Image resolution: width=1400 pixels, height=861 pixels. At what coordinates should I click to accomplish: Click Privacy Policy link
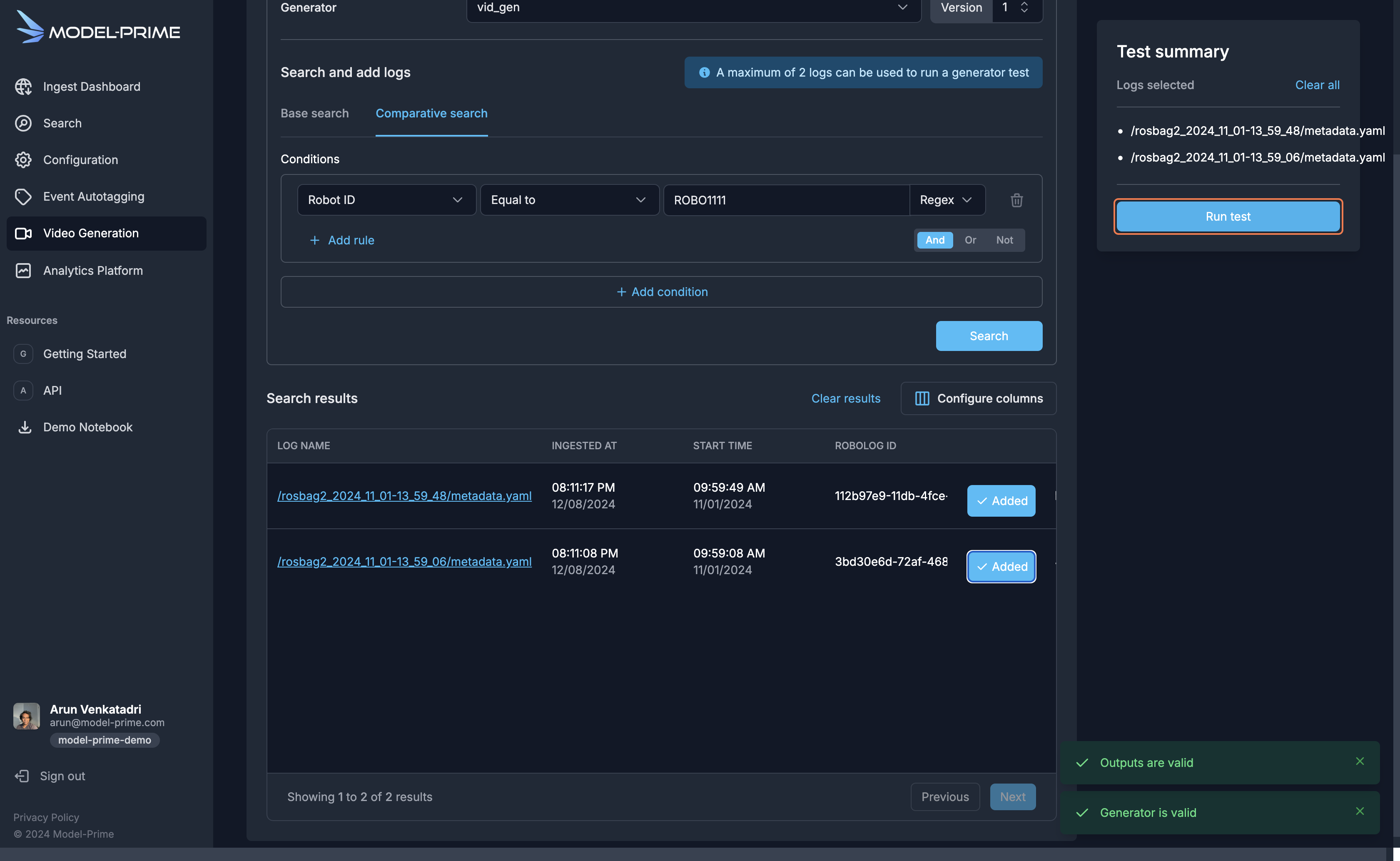[46, 817]
